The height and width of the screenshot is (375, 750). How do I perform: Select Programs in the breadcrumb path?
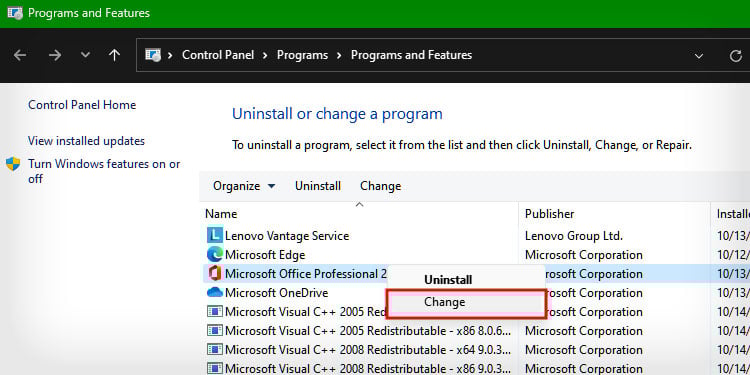pyautogui.click(x=302, y=55)
